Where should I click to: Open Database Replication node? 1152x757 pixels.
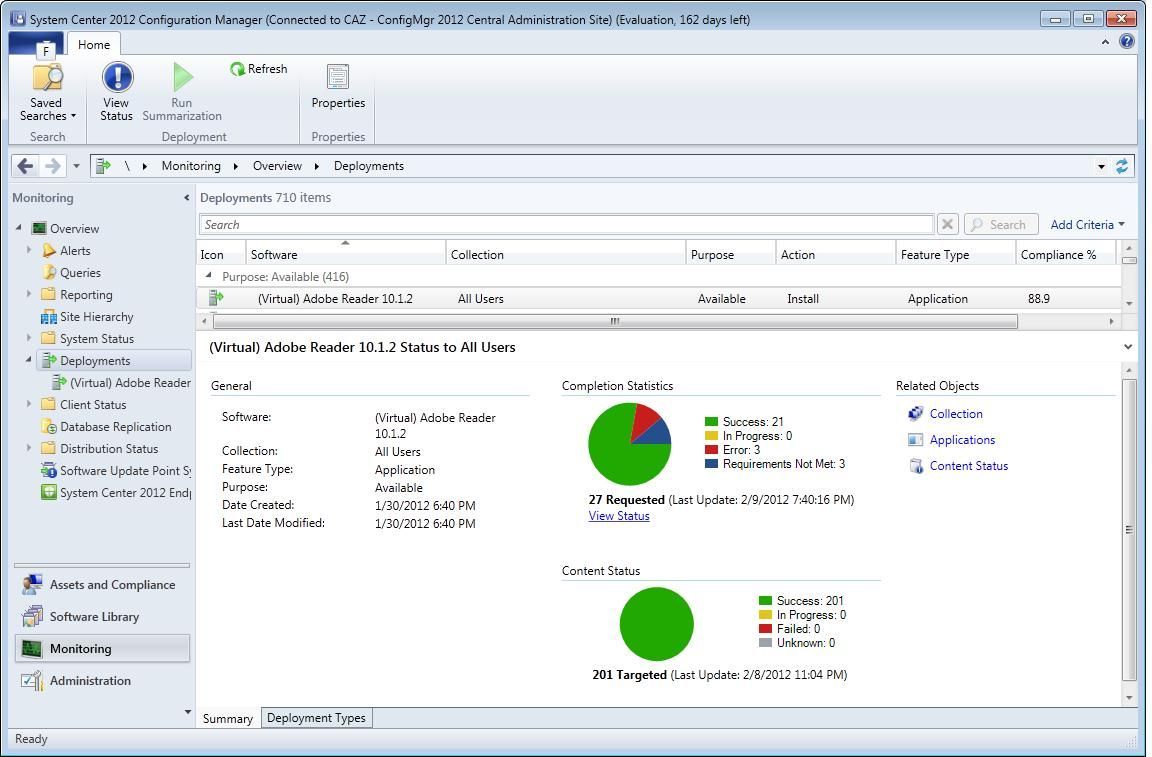(x=115, y=427)
